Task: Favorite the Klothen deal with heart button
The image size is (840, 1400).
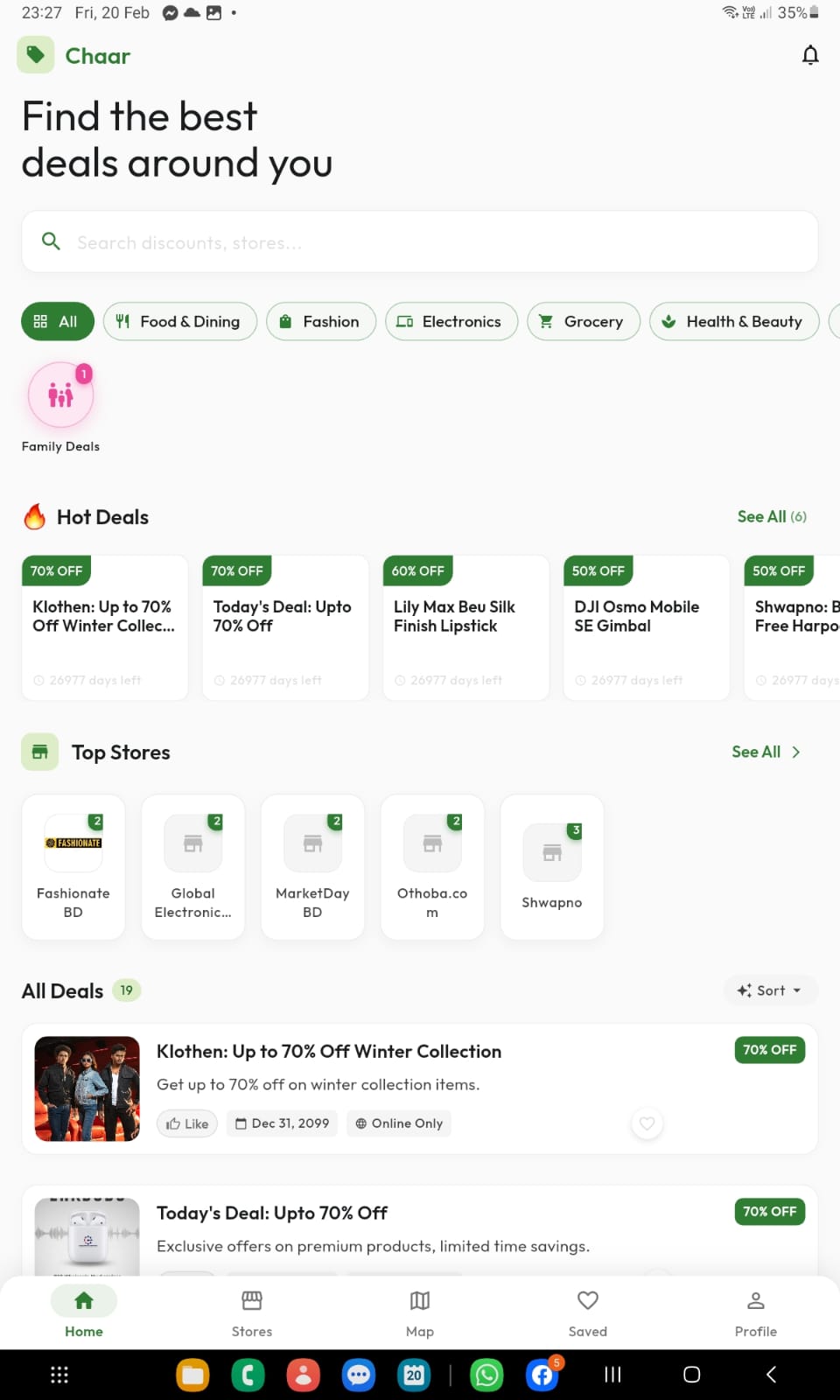Action: 647,1123
